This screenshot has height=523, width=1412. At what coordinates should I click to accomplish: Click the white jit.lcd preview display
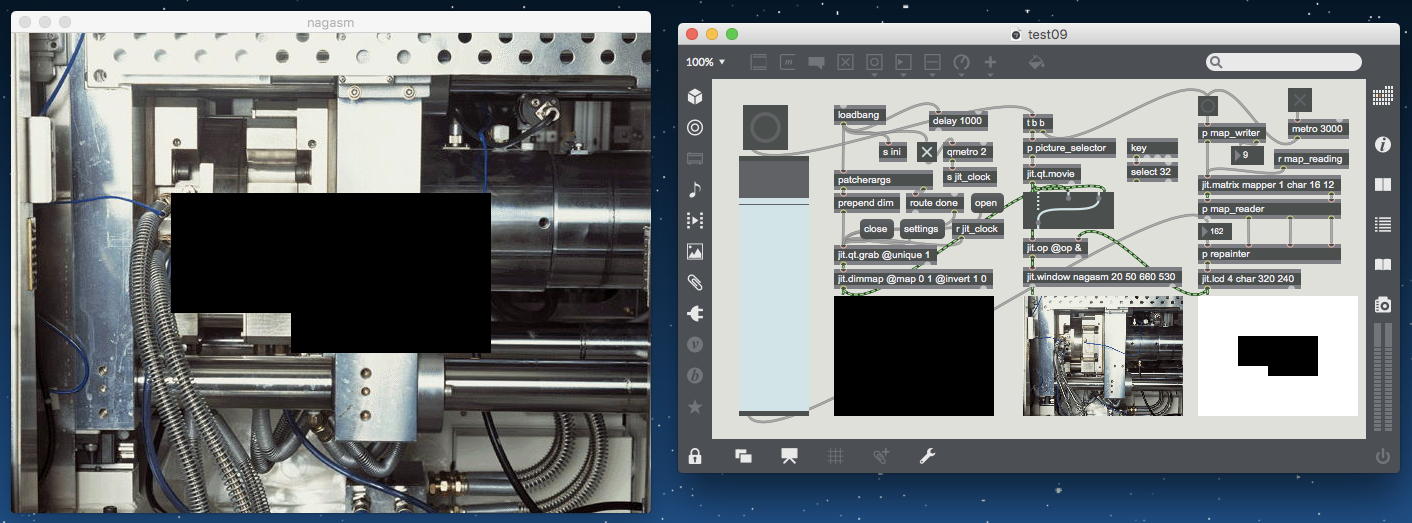(x=1278, y=355)
